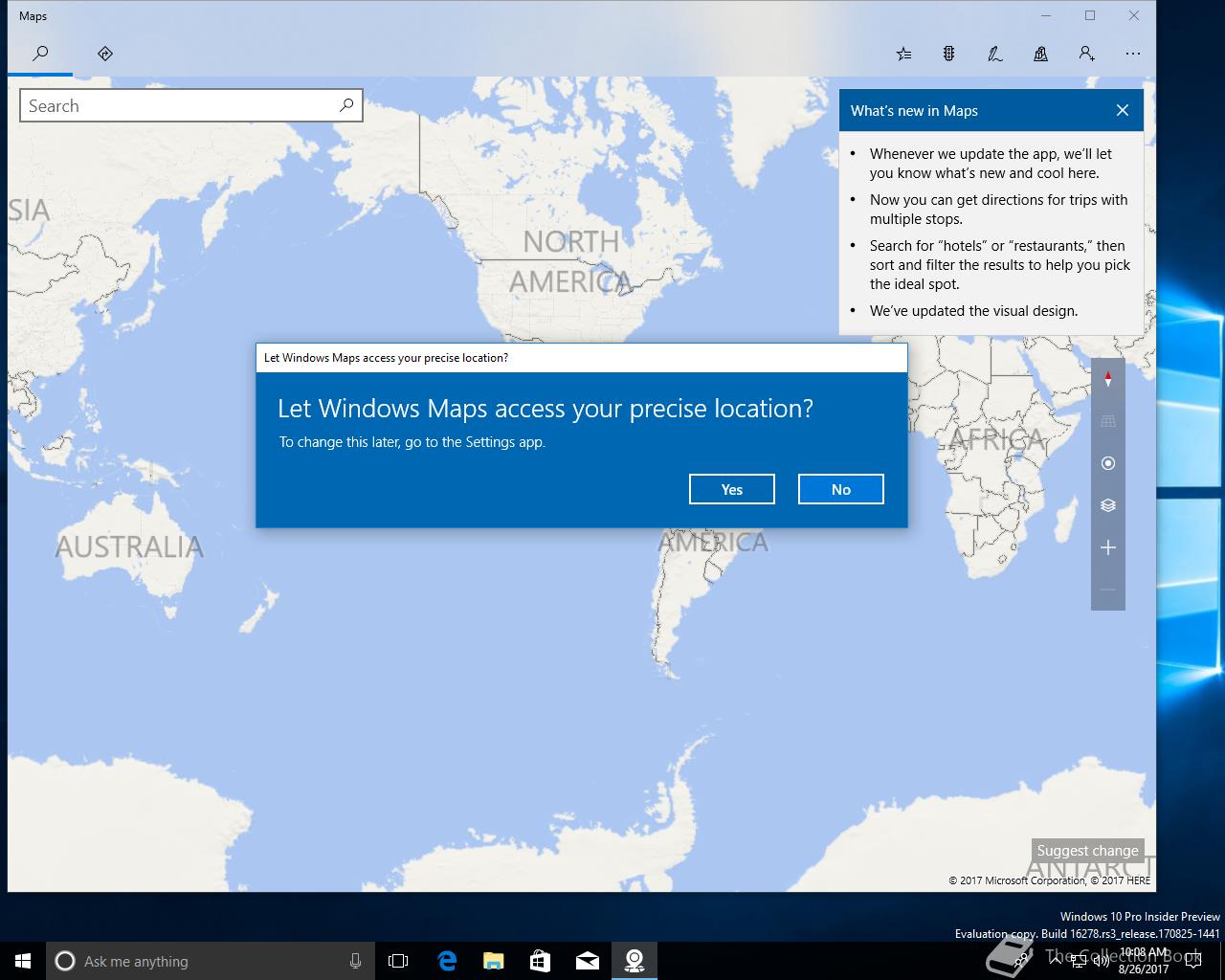The width and height of the screenshot is (1225, 980).
Task: Click the 'What's new in Maps' heading
Action: 914,111
